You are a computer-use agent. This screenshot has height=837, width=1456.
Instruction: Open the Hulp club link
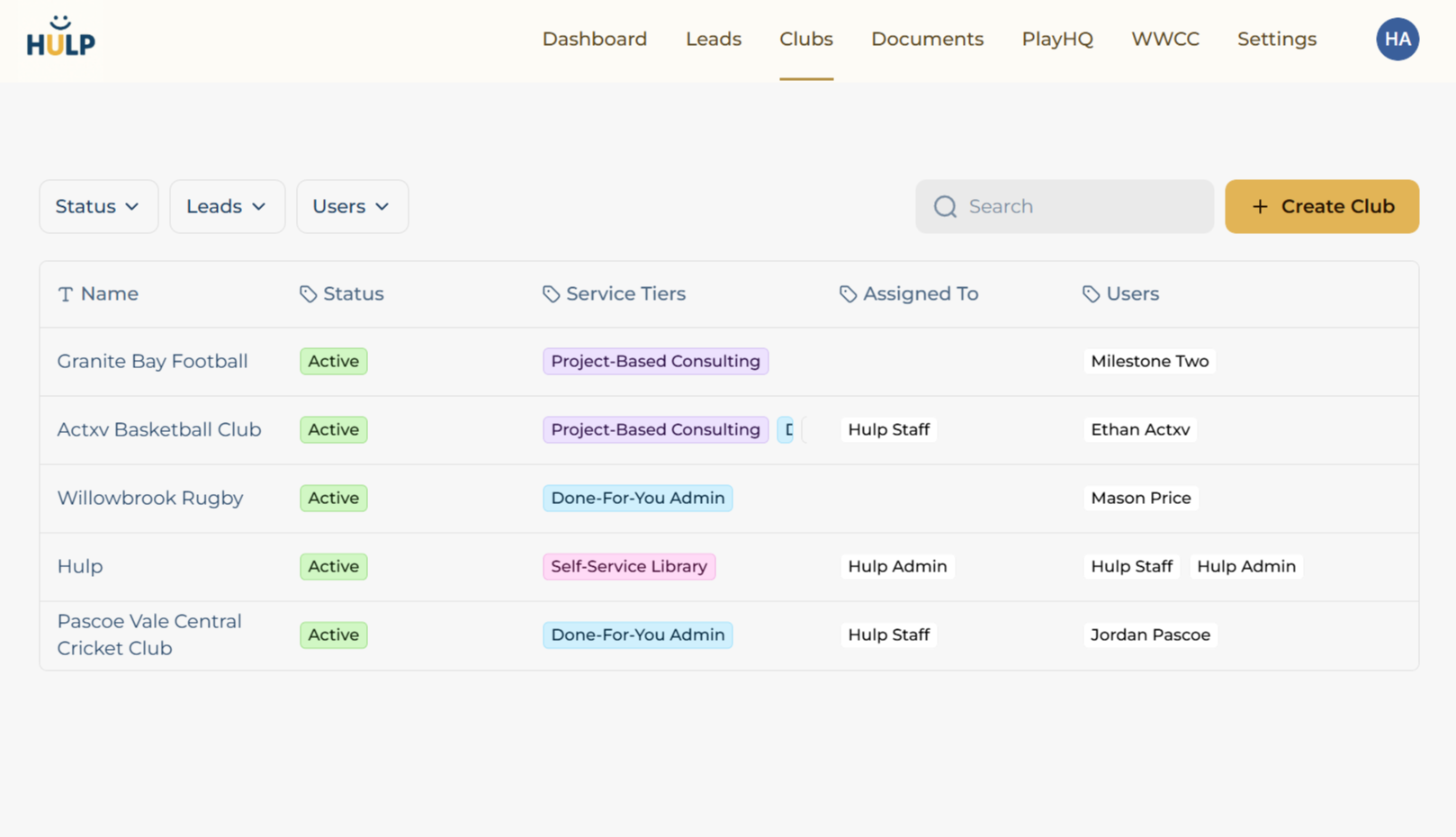[80, 566]
